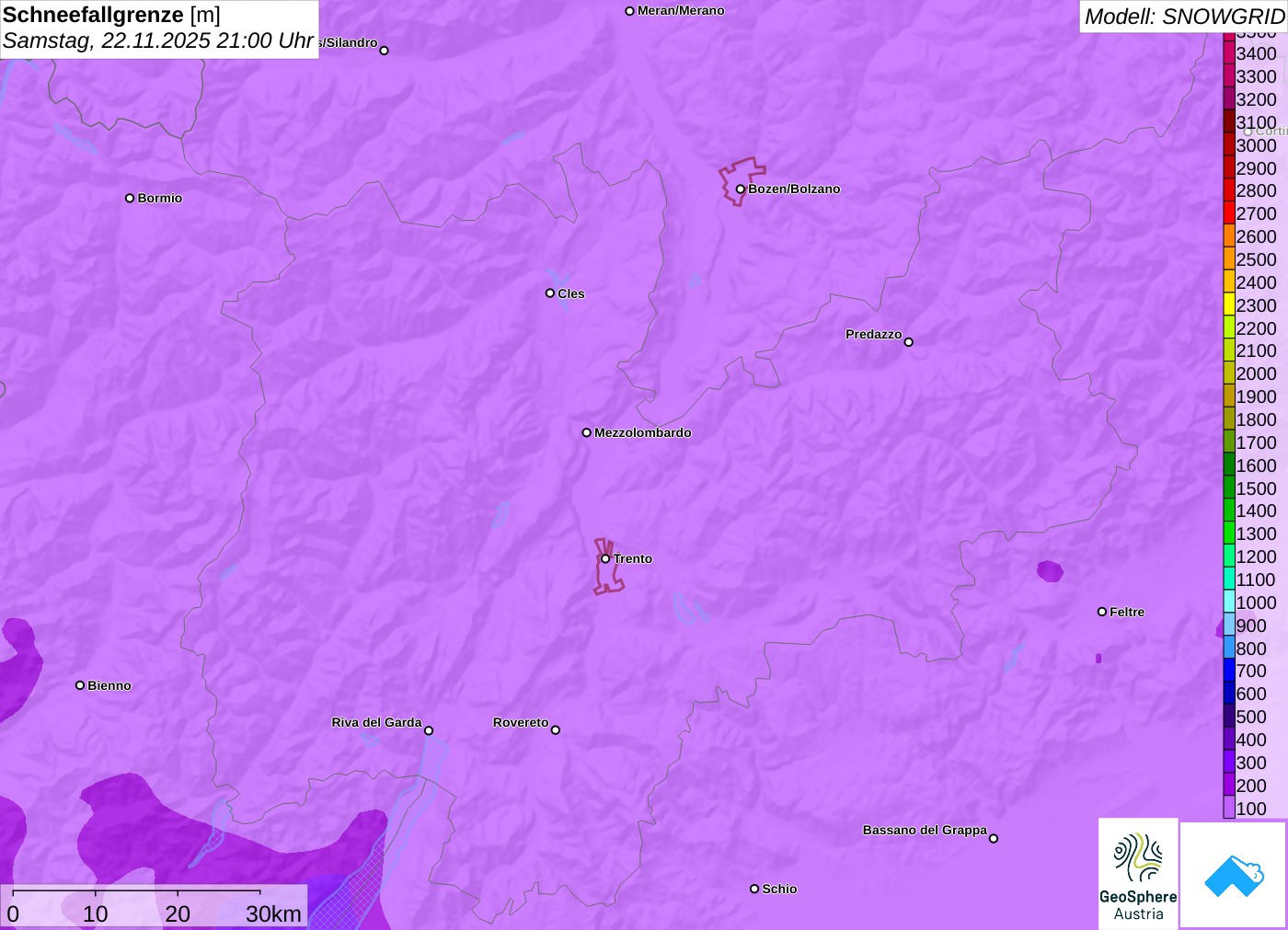Select the 100 m legend color swatch

click(x=1229, y=808)
